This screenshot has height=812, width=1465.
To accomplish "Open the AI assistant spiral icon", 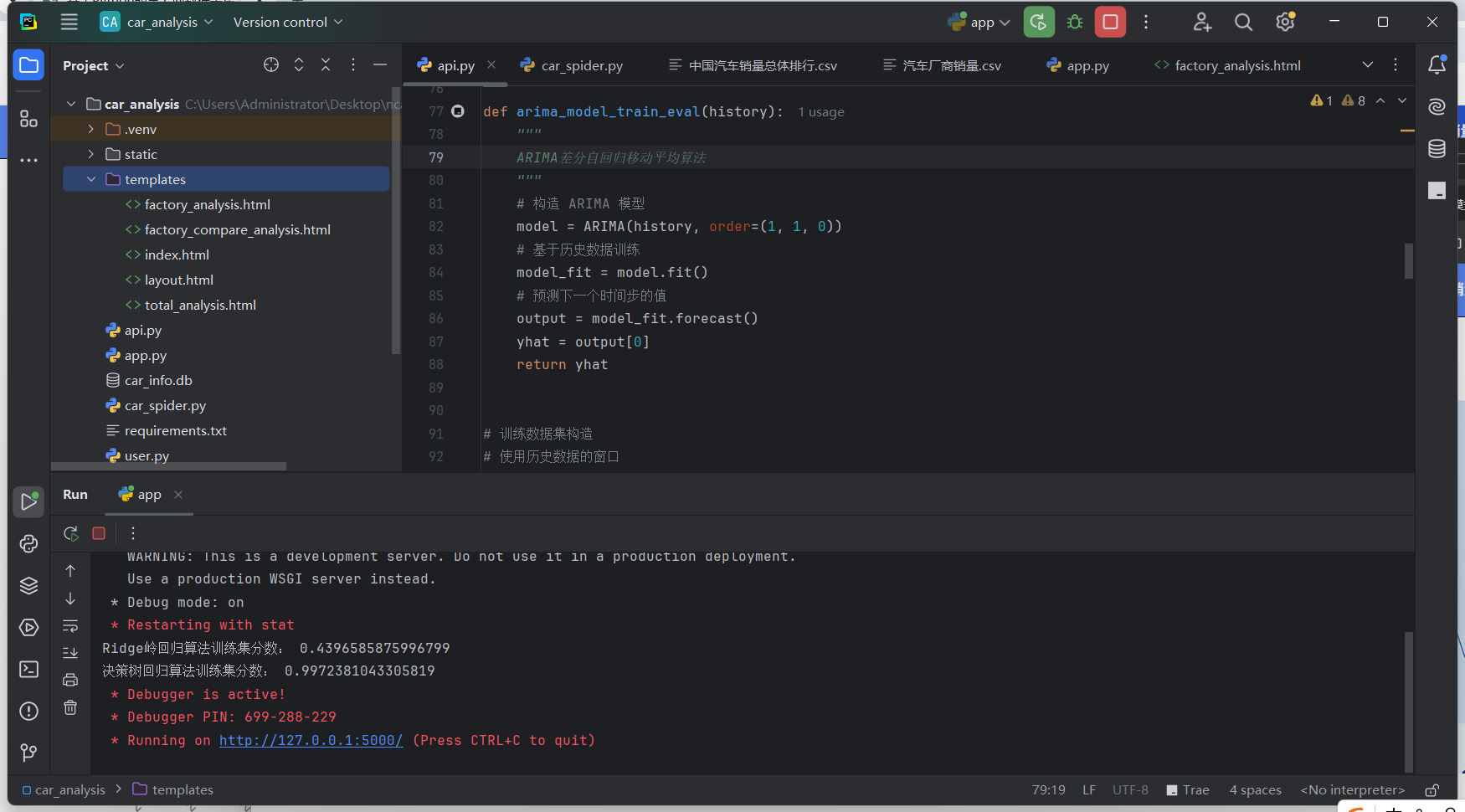I will click(1437, 107).
